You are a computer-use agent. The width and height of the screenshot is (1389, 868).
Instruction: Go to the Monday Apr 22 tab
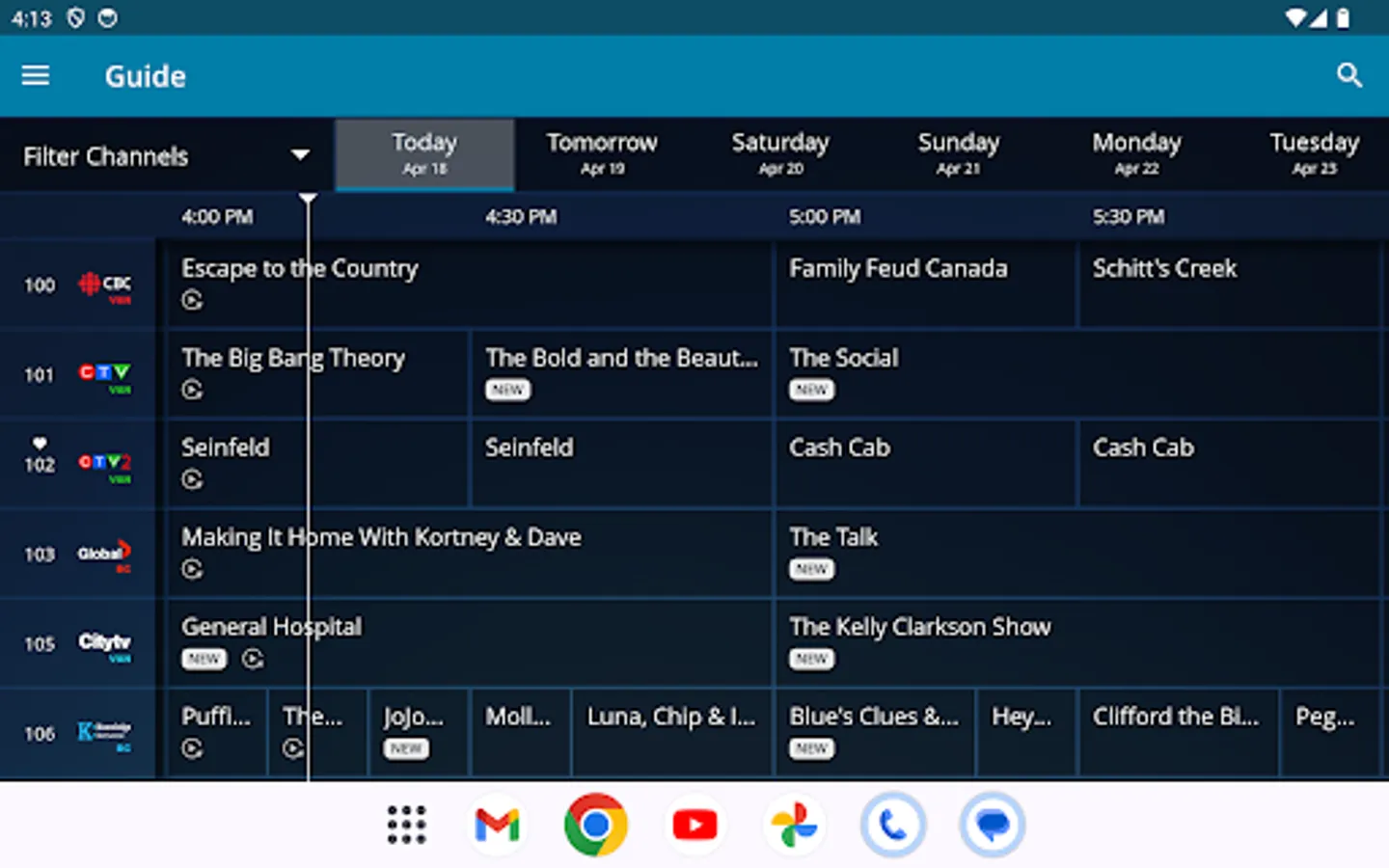pos(1136,154)
